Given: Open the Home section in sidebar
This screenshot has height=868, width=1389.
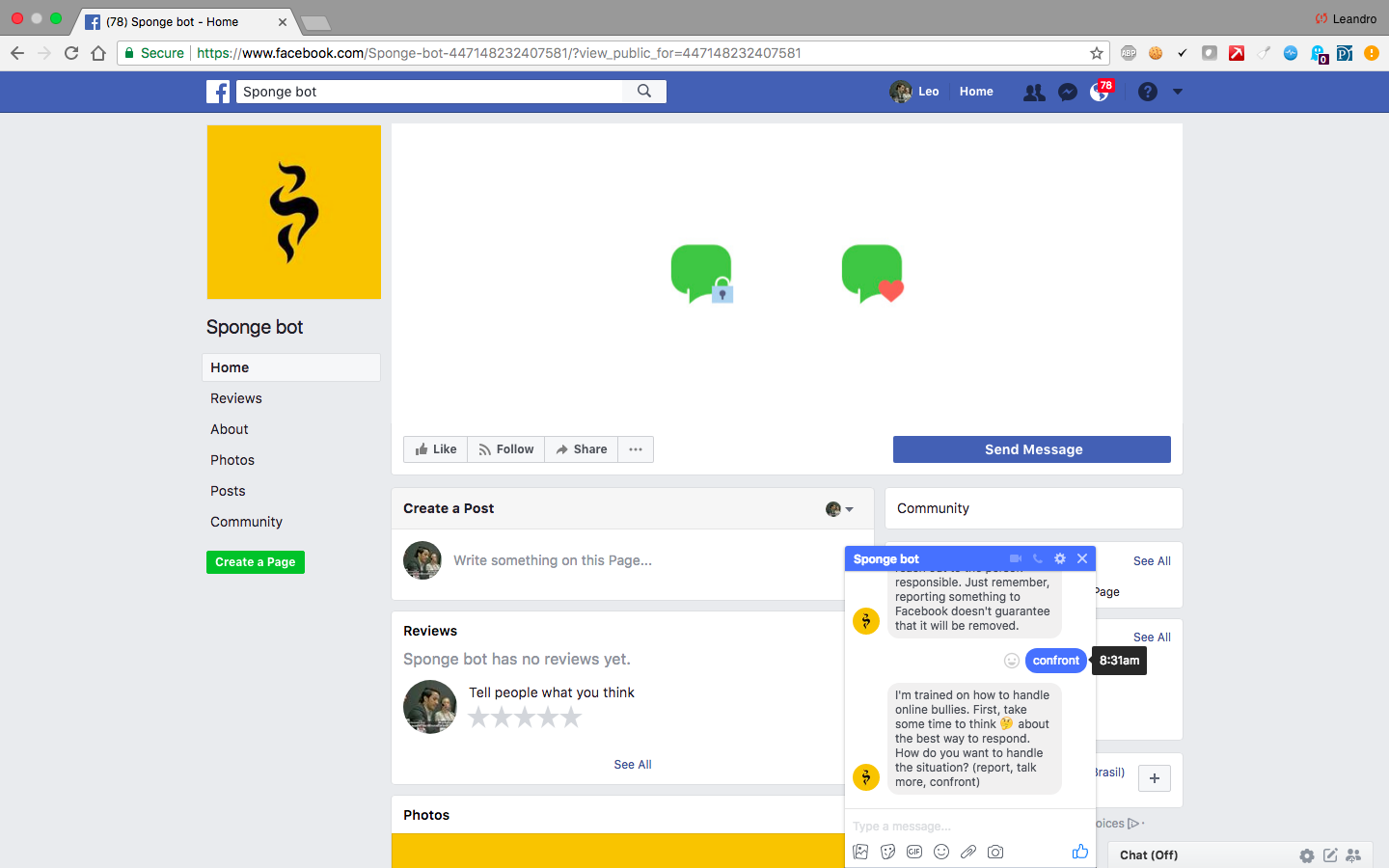Looking at the screenshot, I should (291, 367).
